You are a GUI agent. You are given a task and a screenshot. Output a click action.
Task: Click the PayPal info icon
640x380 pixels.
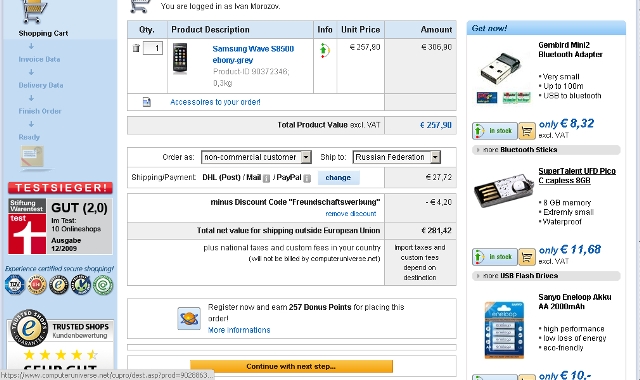pos(307,178)
